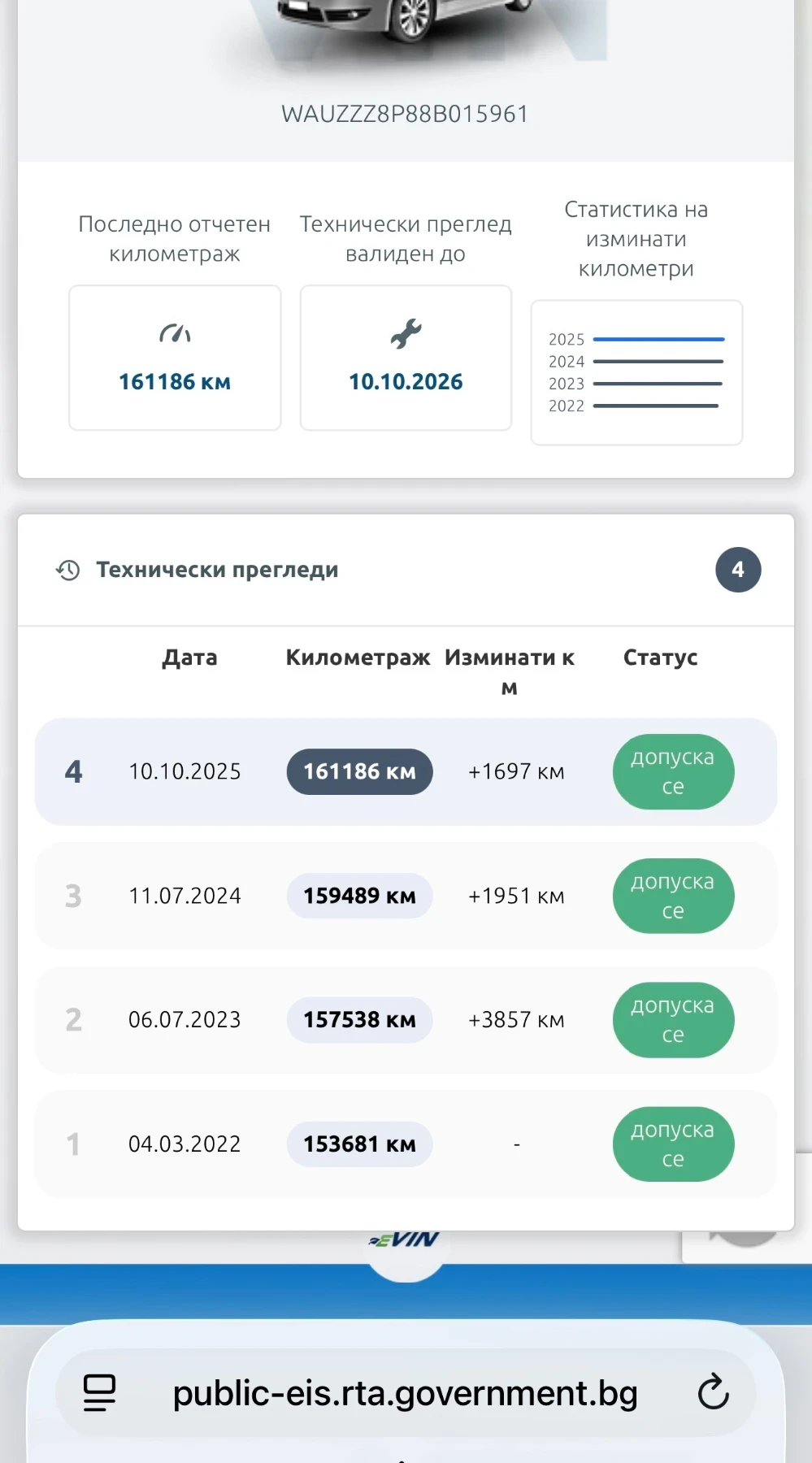Tap the public-eis.rta.government.bg address field
Image resolution: width=812 pixels, height=1463 pixels.
point(406,1393)
